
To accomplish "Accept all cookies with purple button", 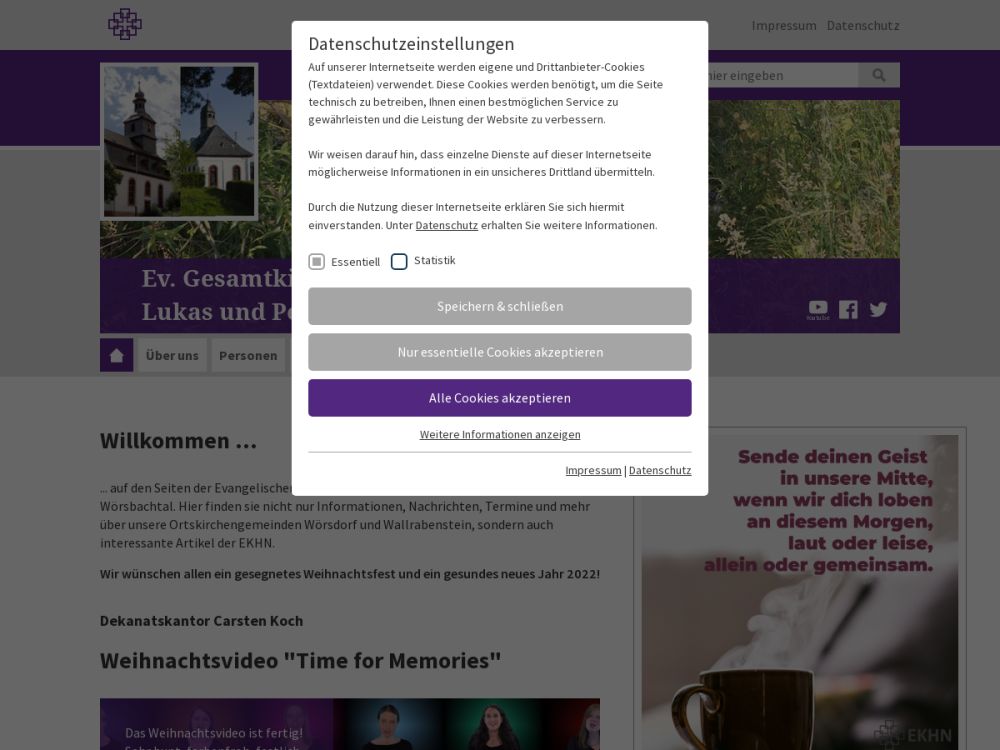I will tap(500, 398).
